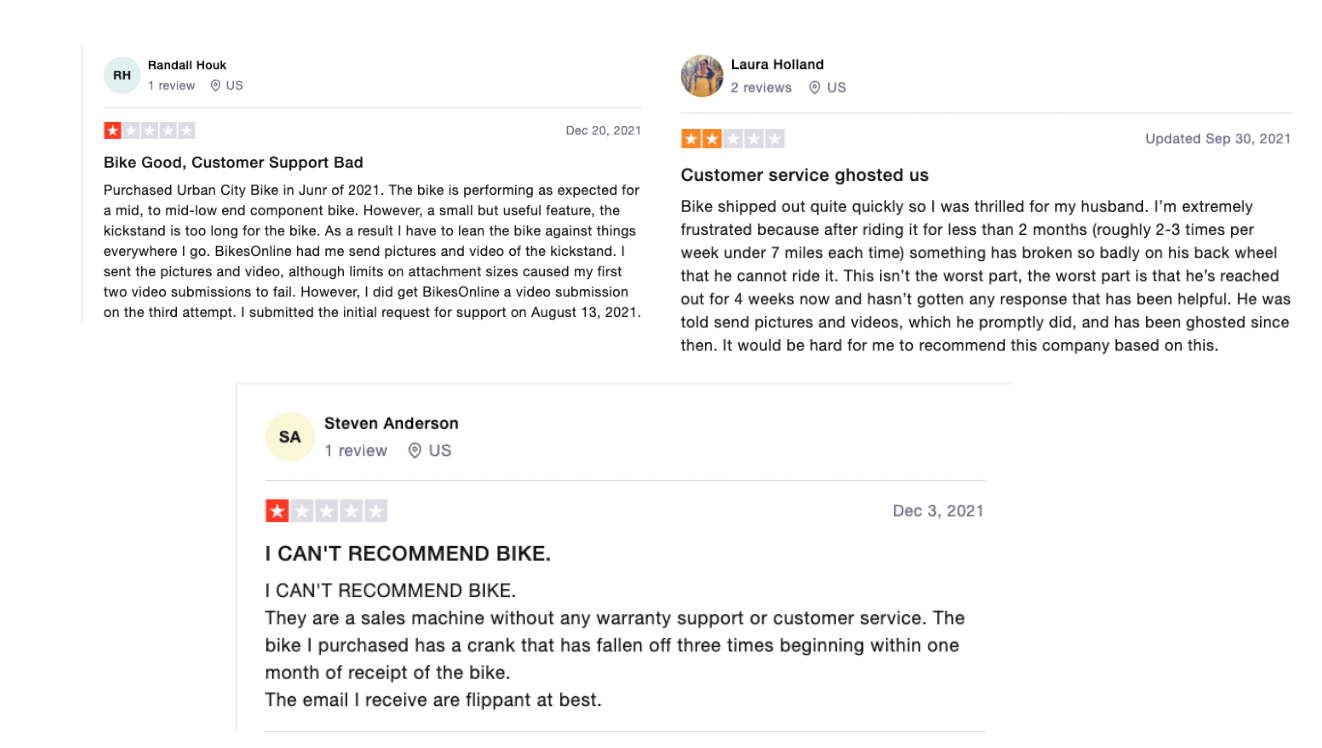Click '2 reviews' under Laura Holland
This screenshot has width=1322, height=748.
click(x=761, y=88)
